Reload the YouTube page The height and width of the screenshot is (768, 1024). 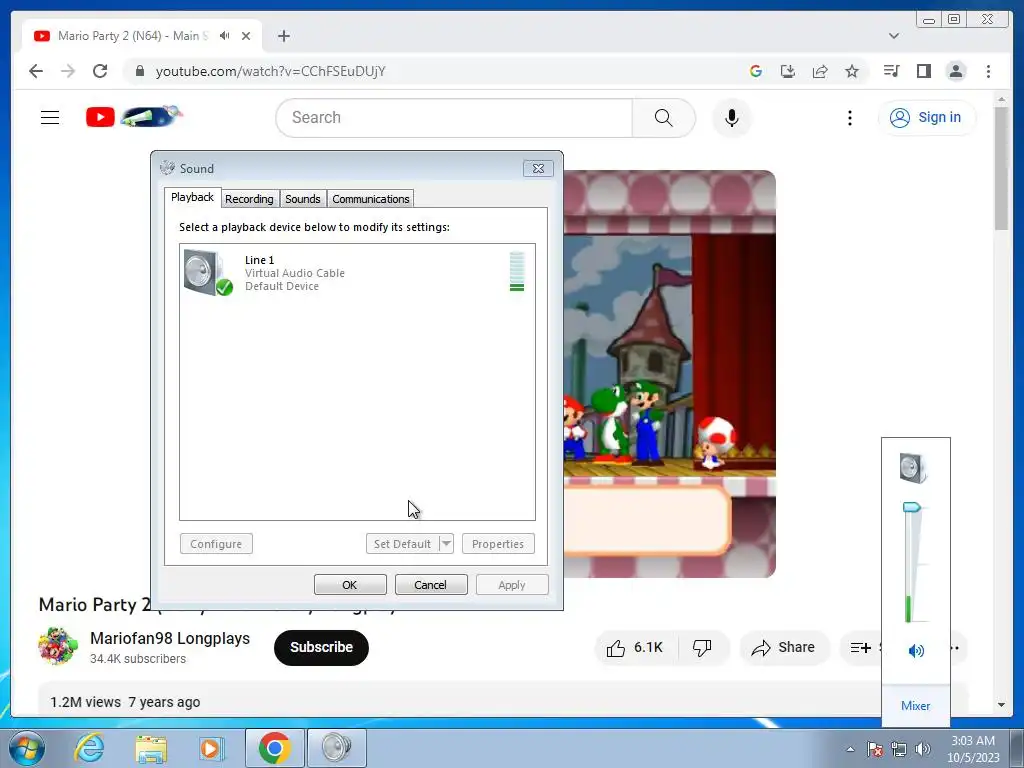point(100,71)
